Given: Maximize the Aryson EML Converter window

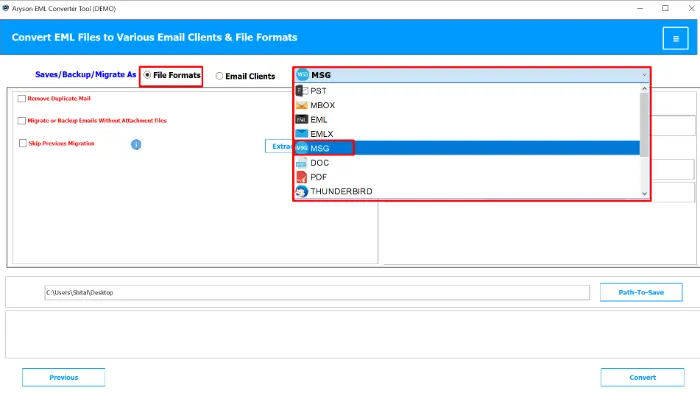Looking at the screenshot, I should 665,8.
